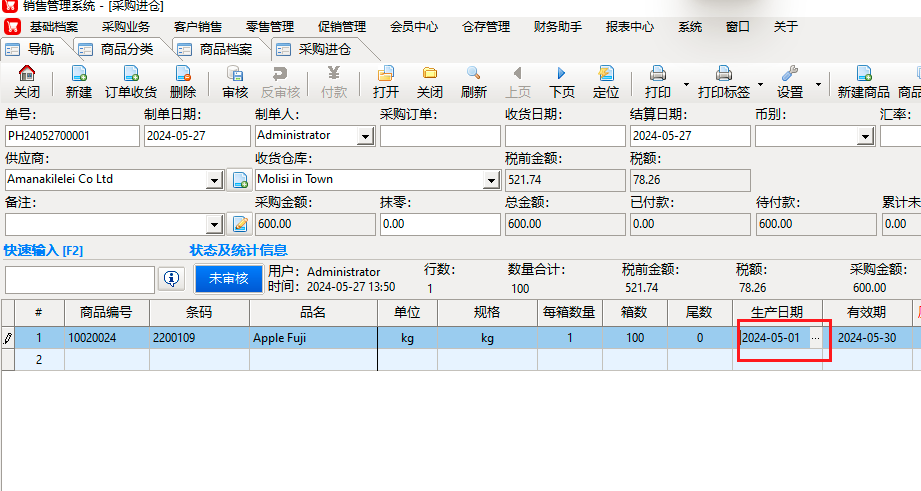Viewport: 921px width, 491px height.
Task: Switch to the 采购进仓 tab
Action: [x=320, y=49]
